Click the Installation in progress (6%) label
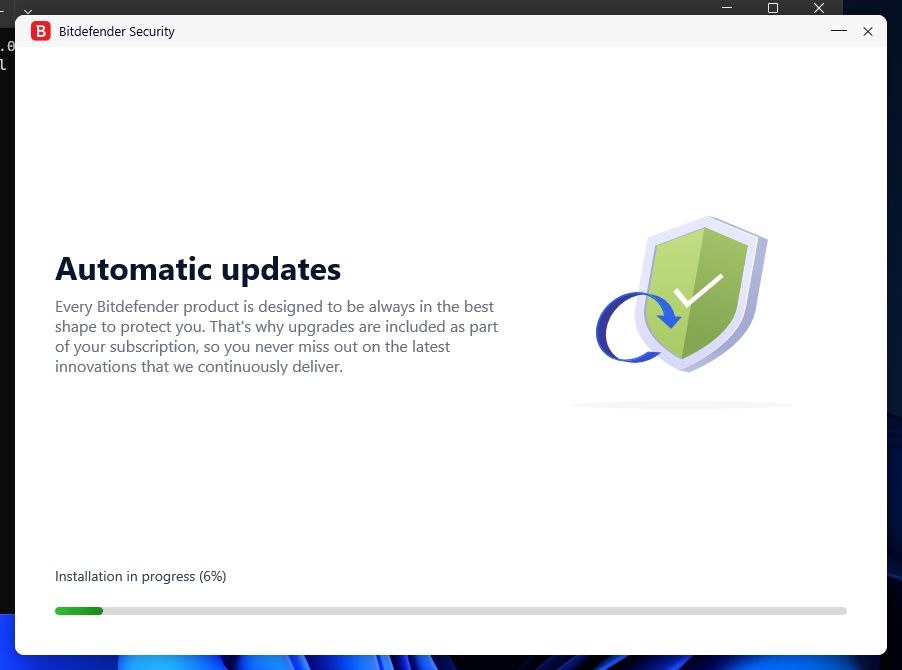 coord(140,576)
